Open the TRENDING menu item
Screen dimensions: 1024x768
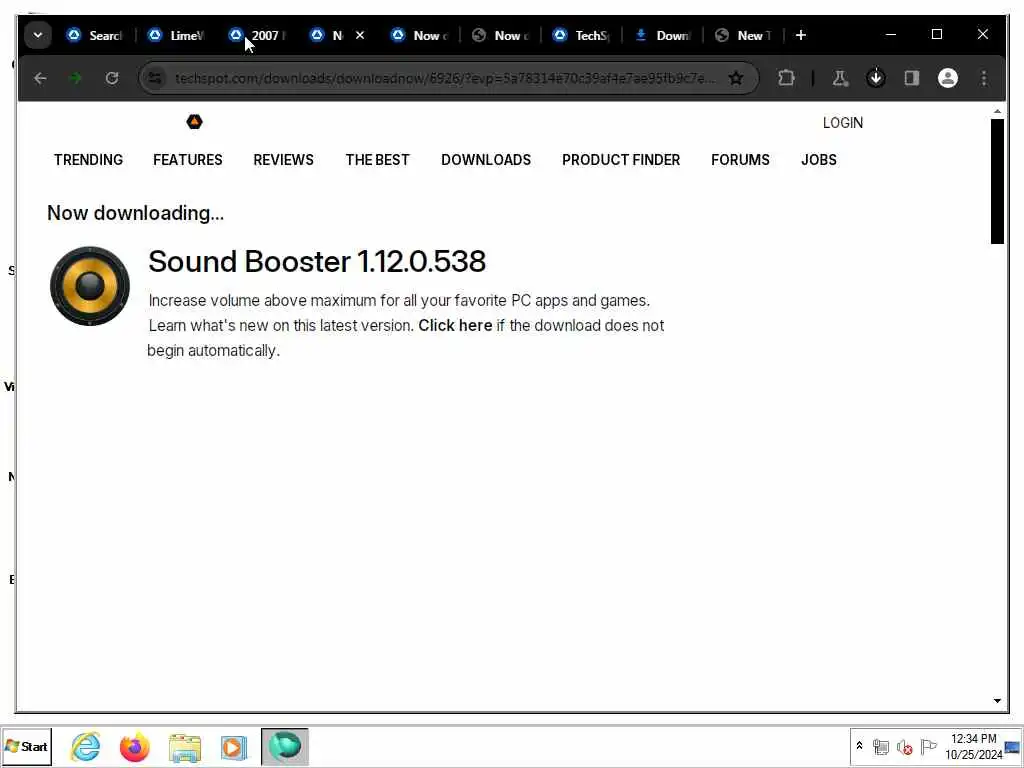pyautogui.click(x=88, y=160)
